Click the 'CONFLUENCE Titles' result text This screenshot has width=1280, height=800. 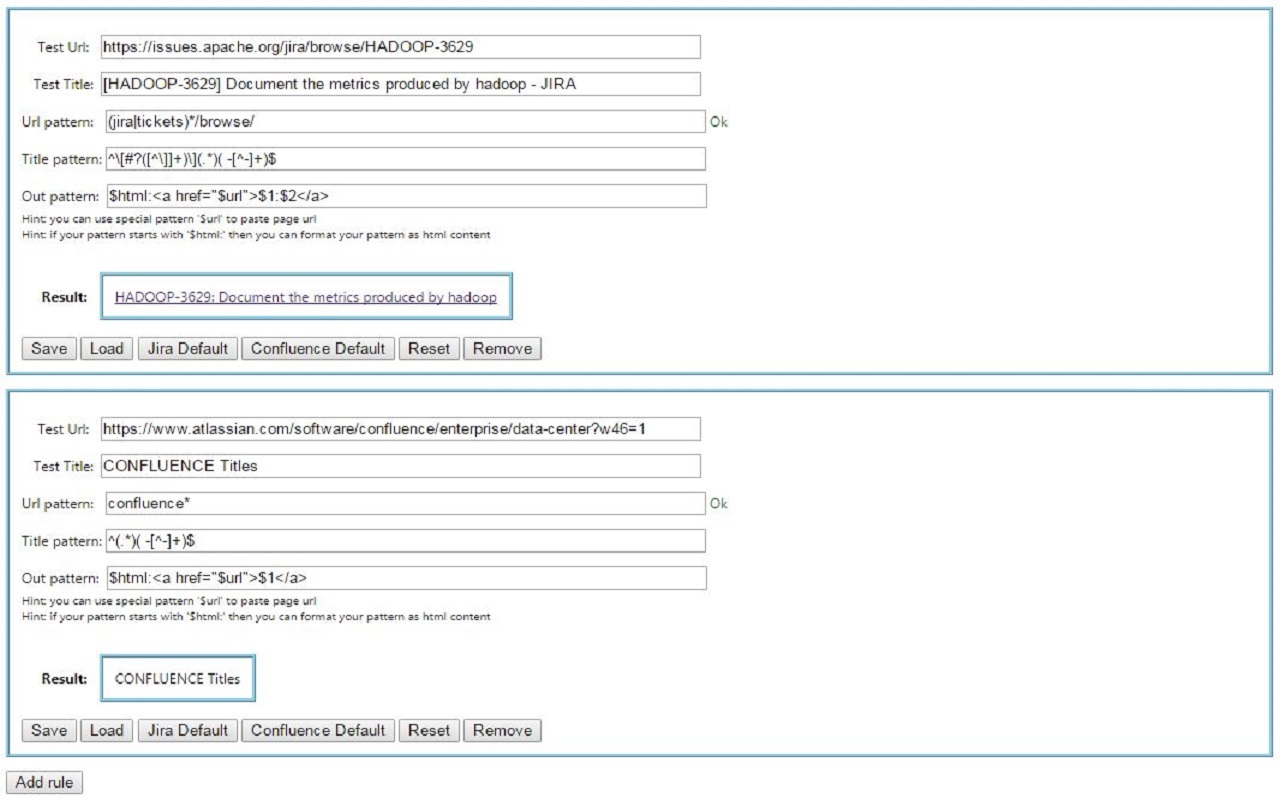tap(178, 679)
